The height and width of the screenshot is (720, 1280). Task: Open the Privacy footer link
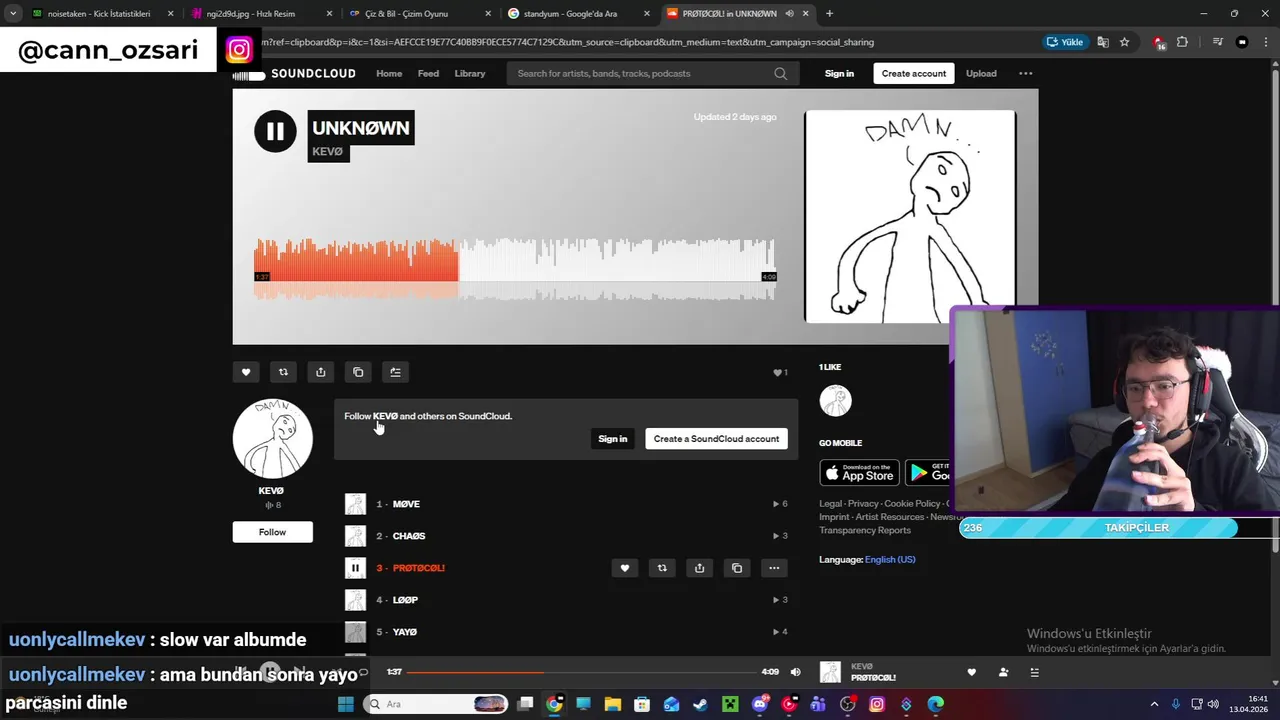click(863, 504)
